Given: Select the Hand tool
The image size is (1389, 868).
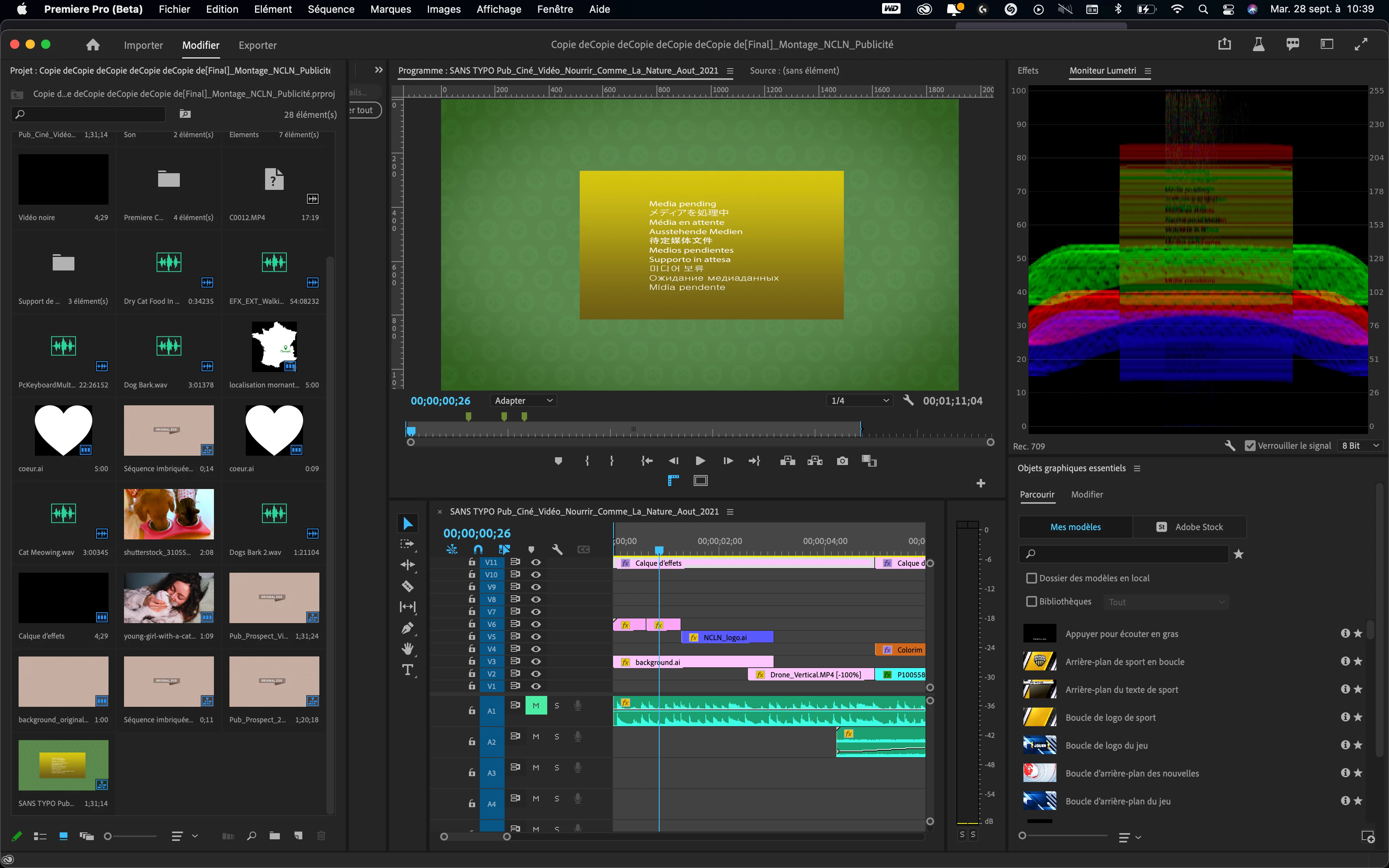Looking at the screenshot, I should [x=408, y=649].
